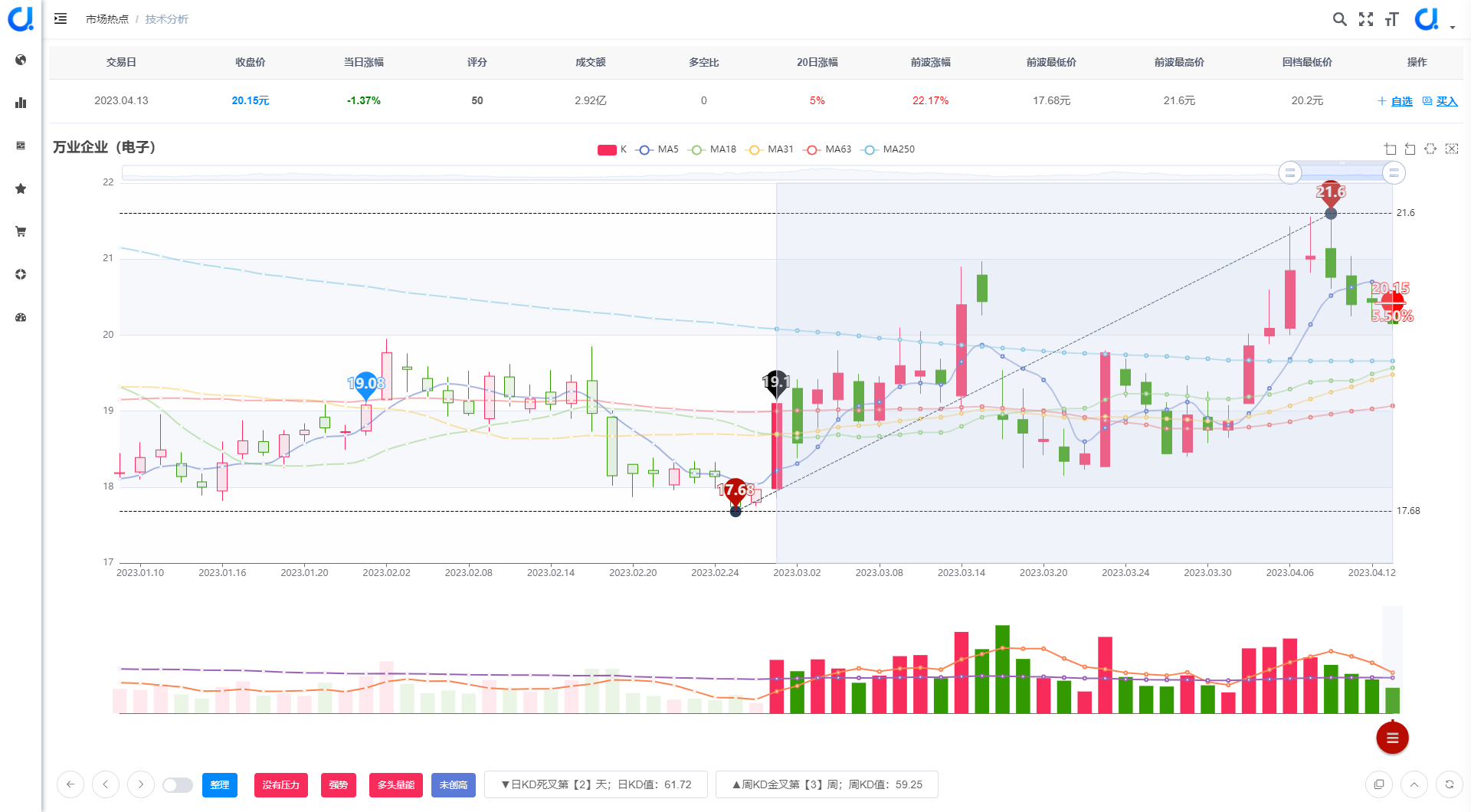This screenshot has height=812, width=1471.
Task: Click the 没有压力 tag button
Action: 281,785
